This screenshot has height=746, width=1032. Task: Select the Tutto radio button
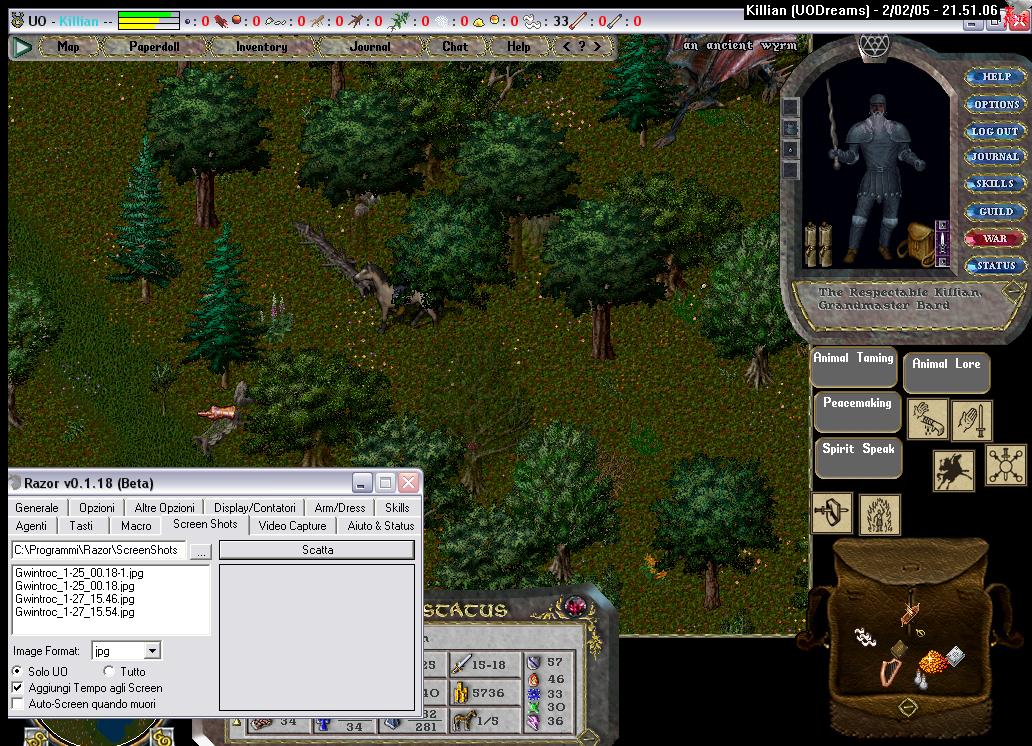[109, 671]
